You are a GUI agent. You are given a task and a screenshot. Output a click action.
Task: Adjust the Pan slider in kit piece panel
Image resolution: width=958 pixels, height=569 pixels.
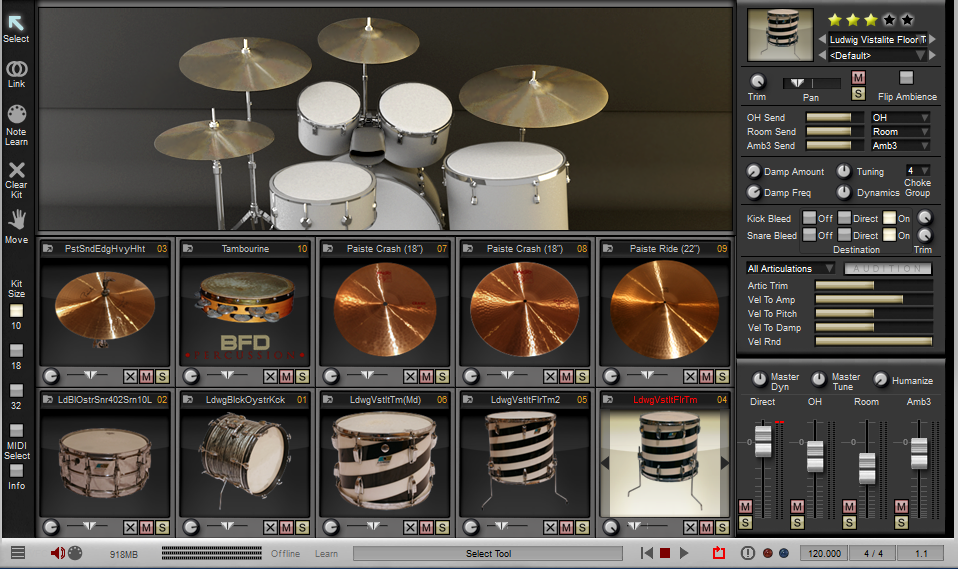point(812,83)
